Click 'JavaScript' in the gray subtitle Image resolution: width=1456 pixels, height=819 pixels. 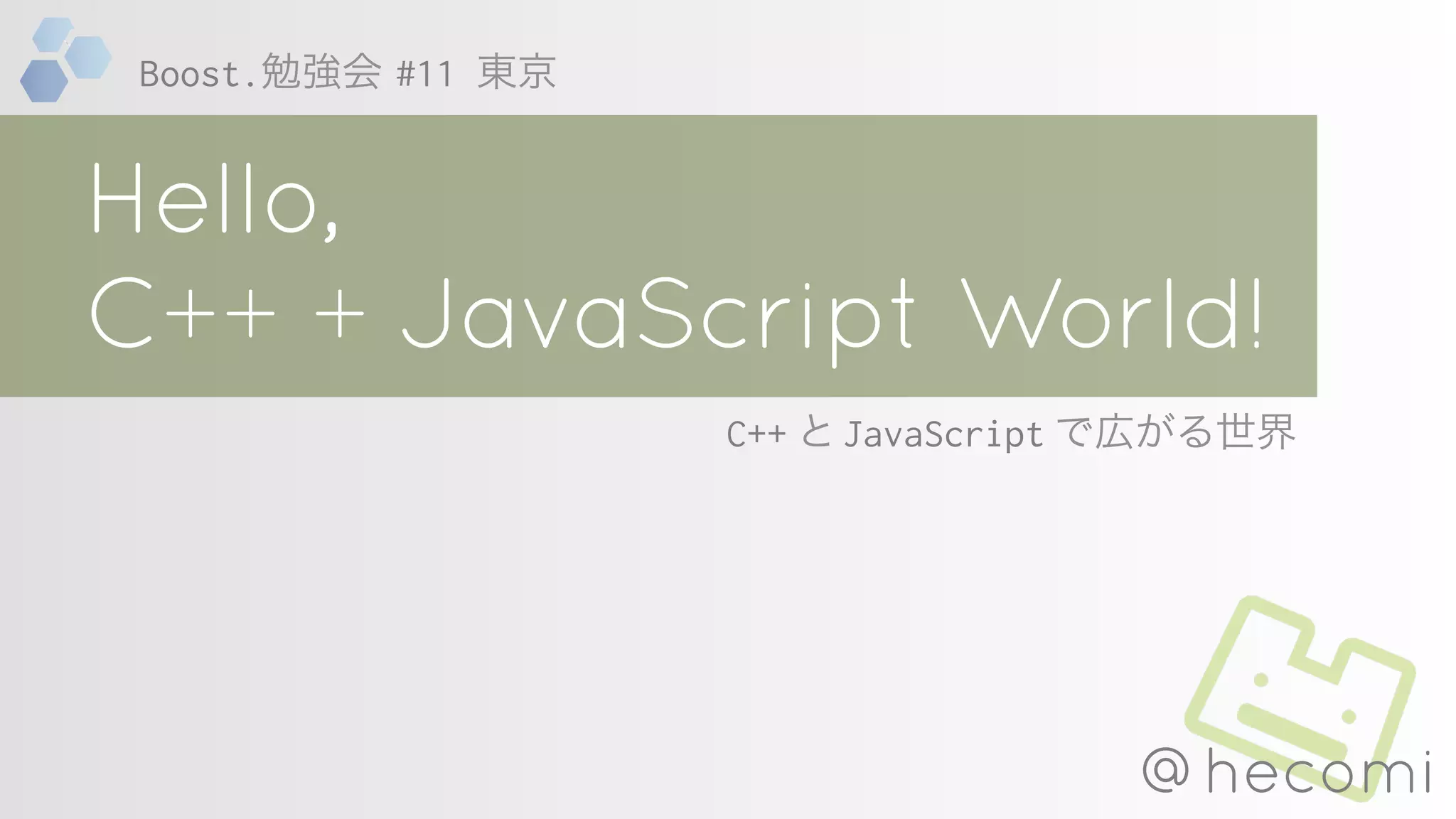point(943,434)
